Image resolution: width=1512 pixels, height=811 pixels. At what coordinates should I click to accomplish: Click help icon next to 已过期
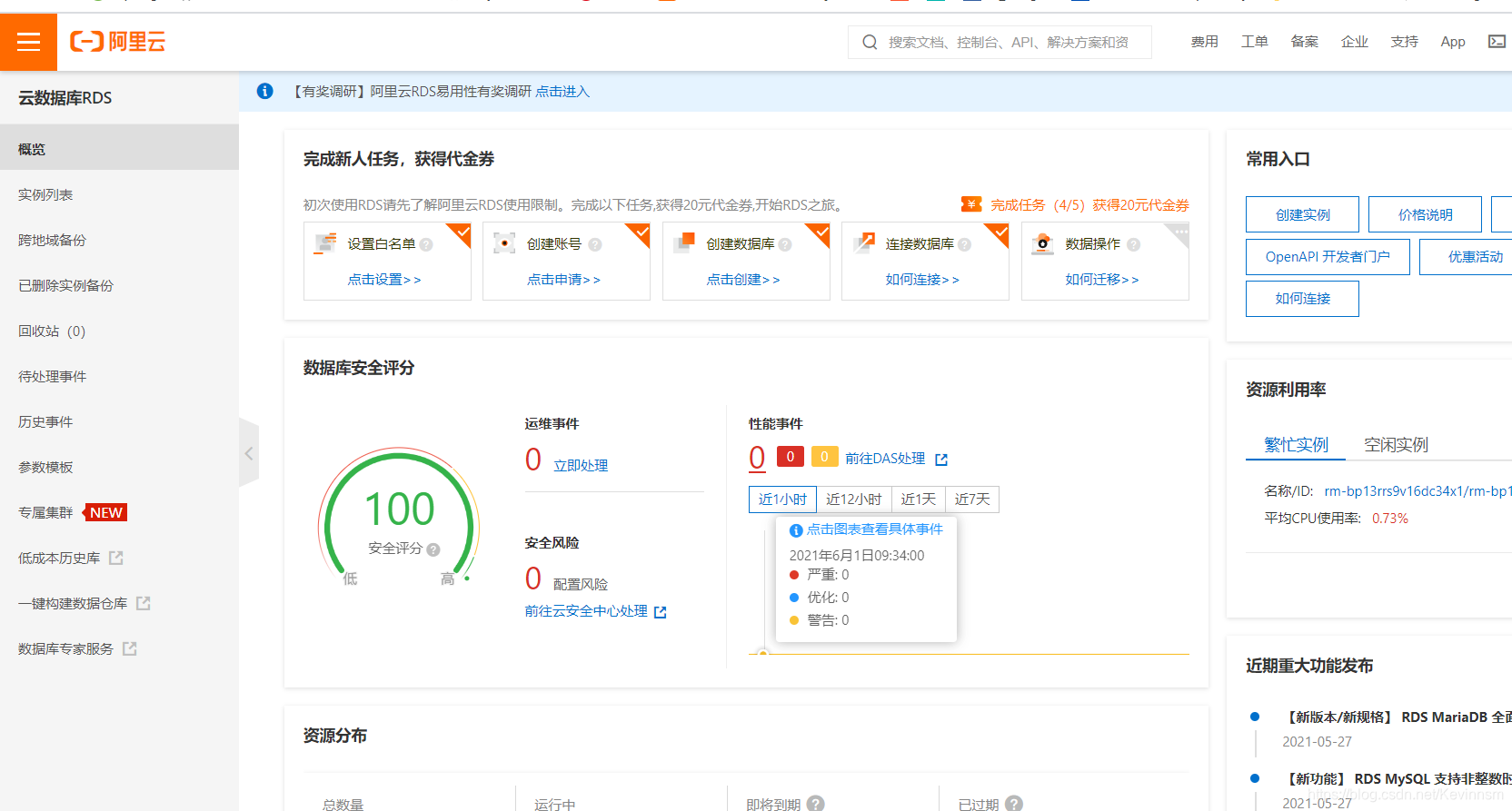[x=1014, y=804]
